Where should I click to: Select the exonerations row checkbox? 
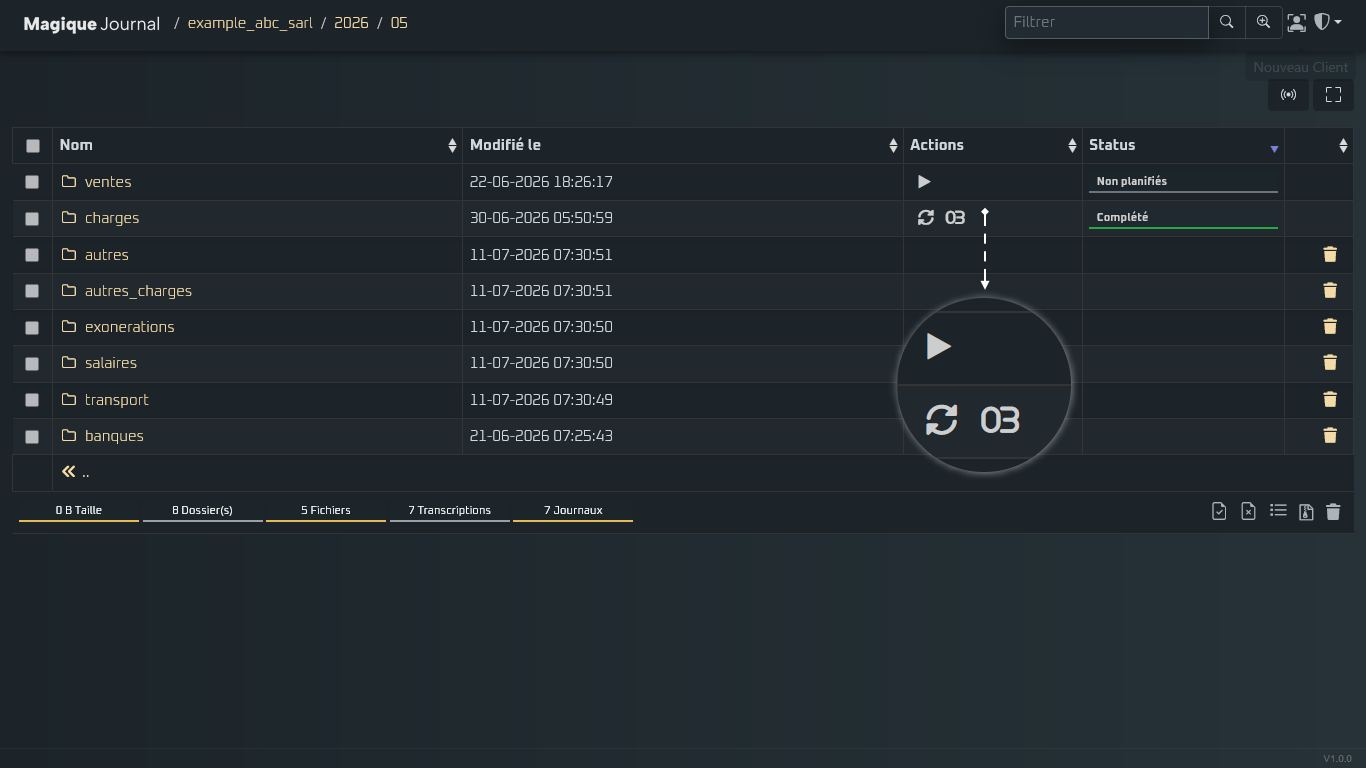tap(32, 327)
